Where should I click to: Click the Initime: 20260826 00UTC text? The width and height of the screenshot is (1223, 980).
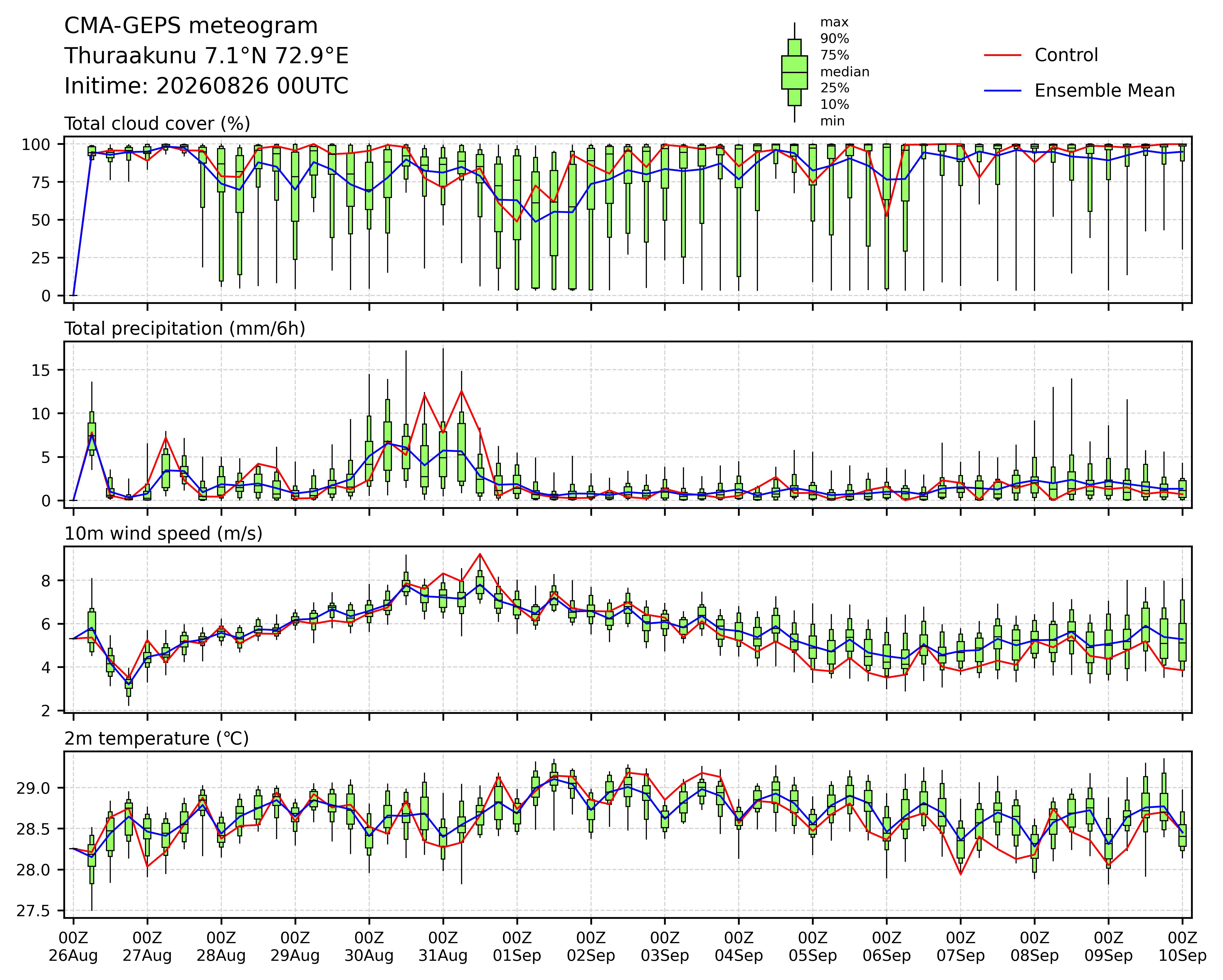206,86
